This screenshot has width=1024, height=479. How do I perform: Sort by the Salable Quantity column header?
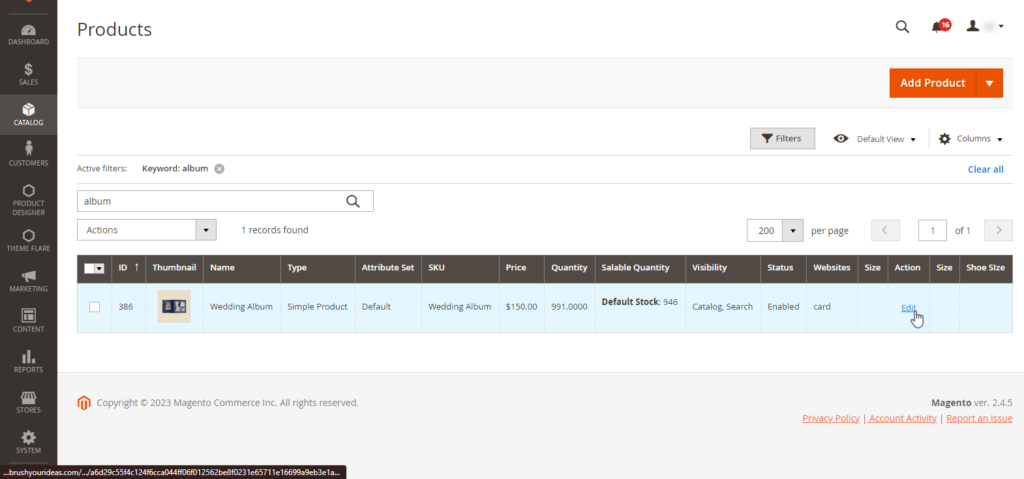640,268
